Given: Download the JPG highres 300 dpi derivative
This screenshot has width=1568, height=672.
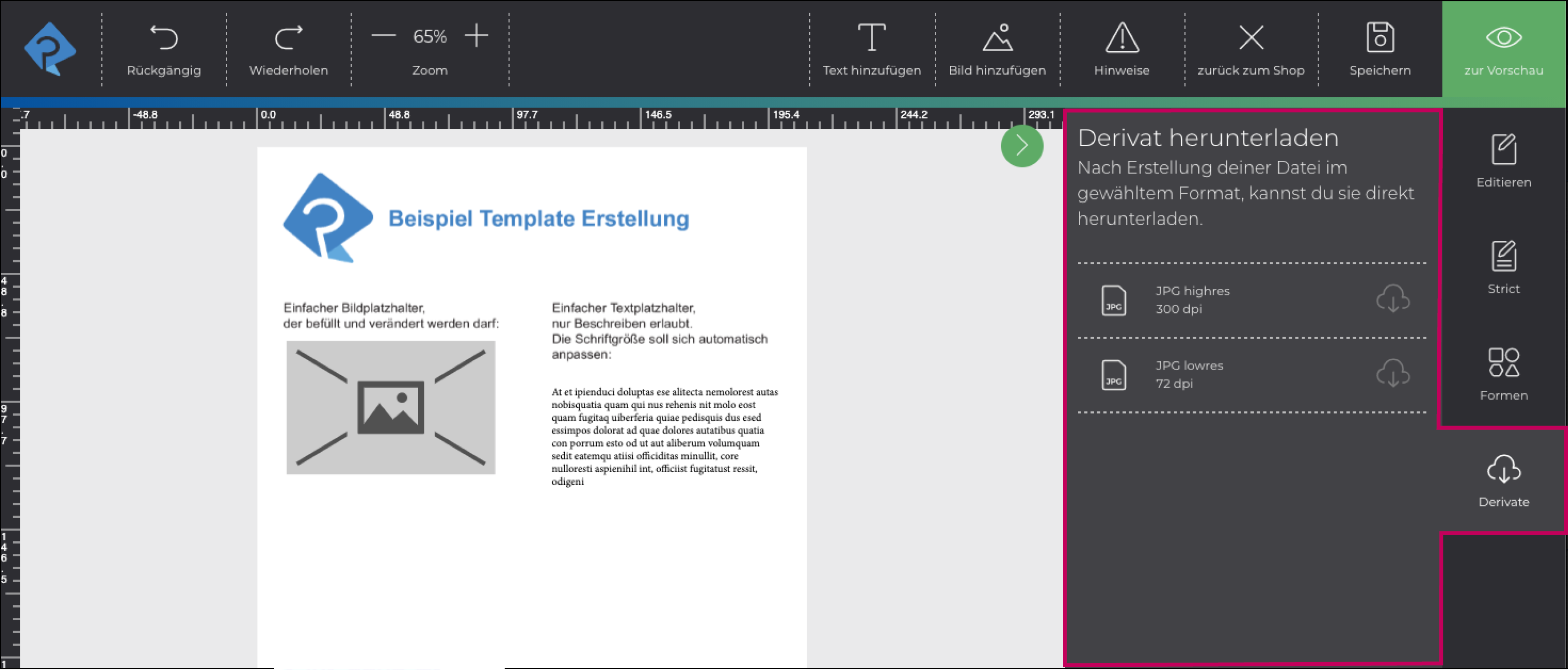Looking at the screenshot, I should tap(1394, 300).
